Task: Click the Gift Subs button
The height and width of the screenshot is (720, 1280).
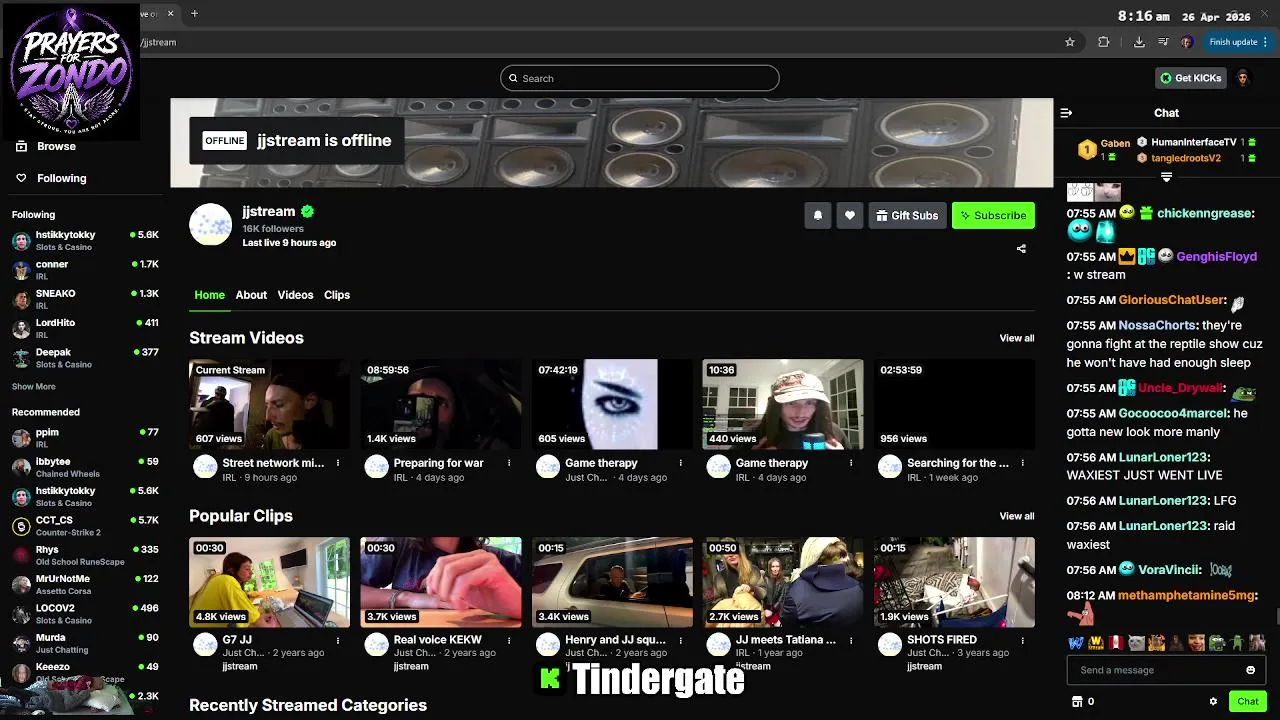Action: pyautogui.click(x=907, y=215)
